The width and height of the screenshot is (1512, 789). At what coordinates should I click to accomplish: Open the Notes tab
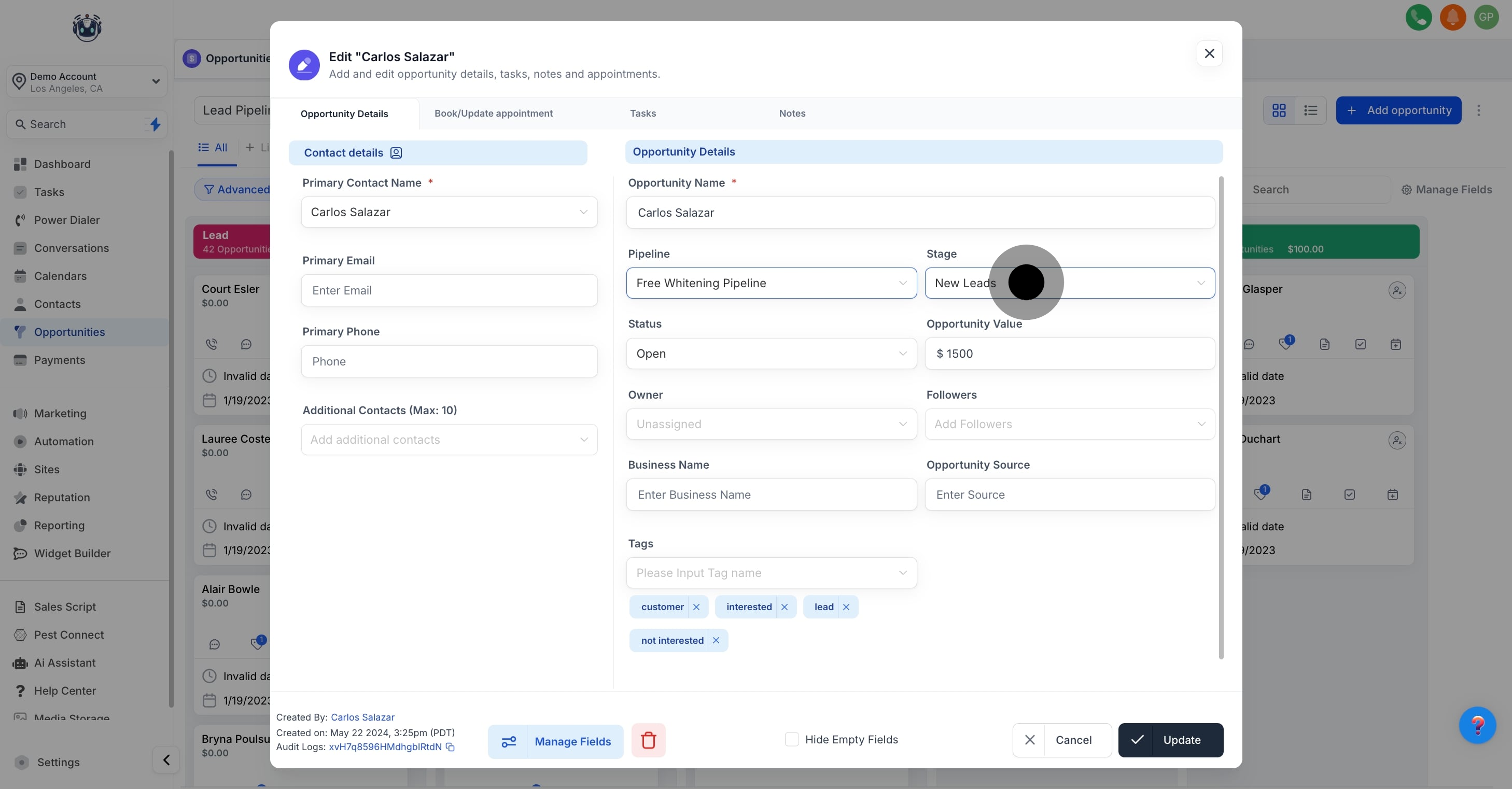click(792, 113)
